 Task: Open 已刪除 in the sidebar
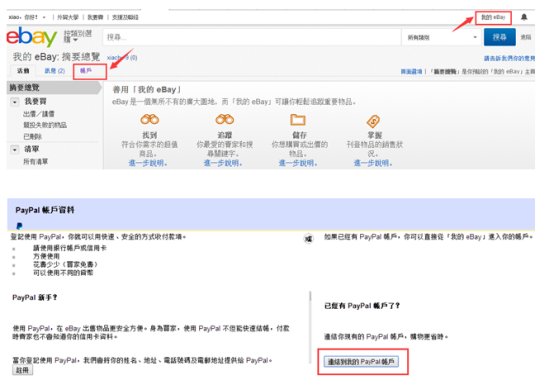coord(33,136)
